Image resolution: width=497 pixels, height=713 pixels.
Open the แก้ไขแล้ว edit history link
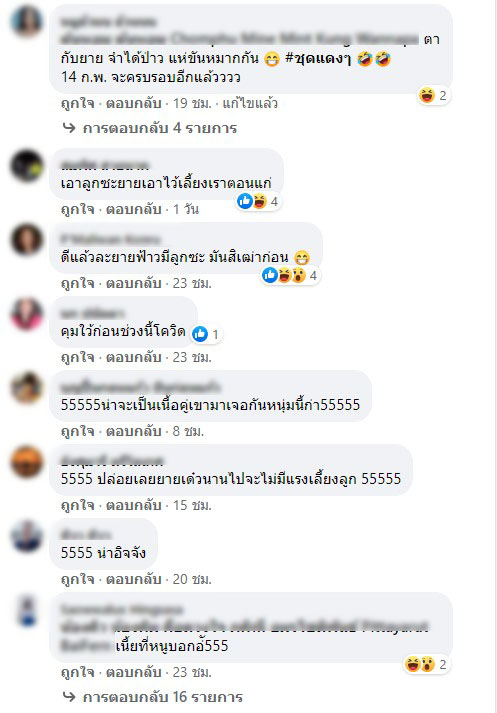coord(250,103)
